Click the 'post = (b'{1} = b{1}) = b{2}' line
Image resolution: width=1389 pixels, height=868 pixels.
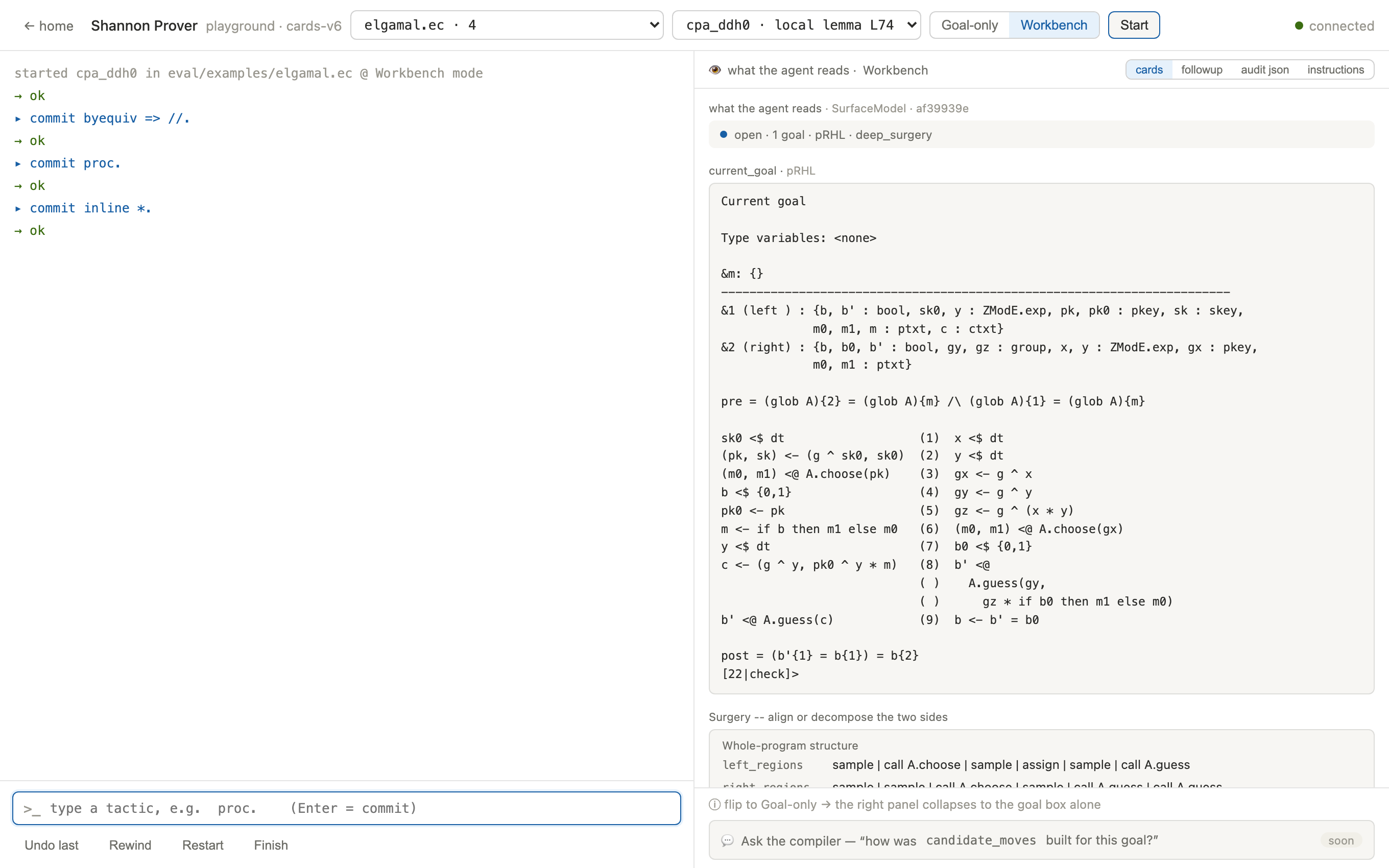(820, 656)
